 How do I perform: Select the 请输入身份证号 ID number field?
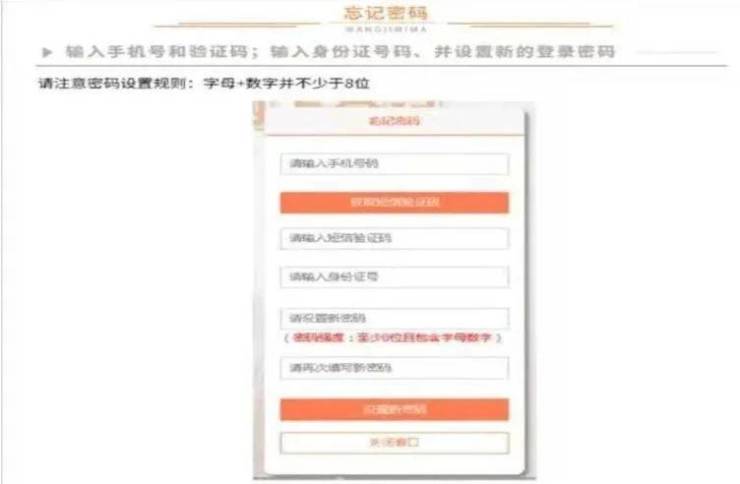(x=394, y=277)
